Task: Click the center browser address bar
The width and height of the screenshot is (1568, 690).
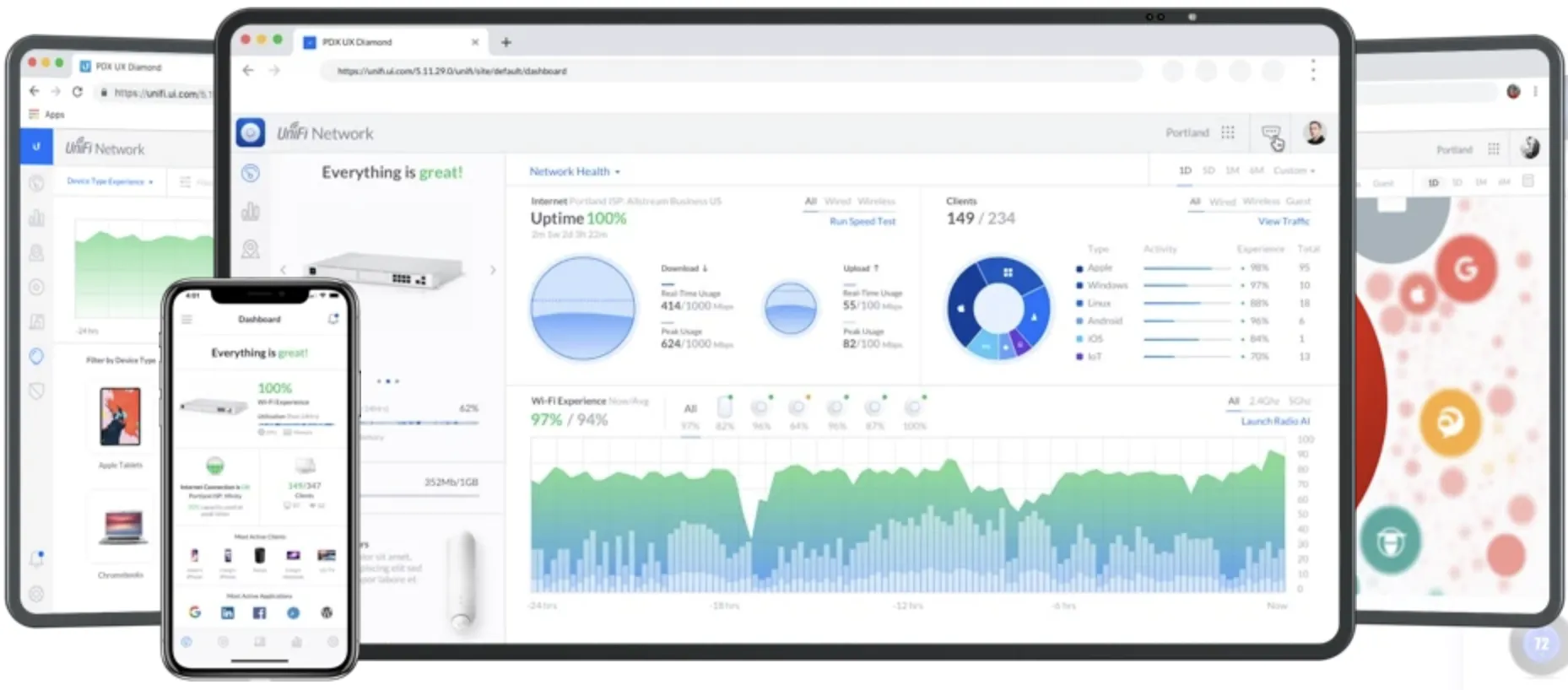Action: click(x=730, y=71)
